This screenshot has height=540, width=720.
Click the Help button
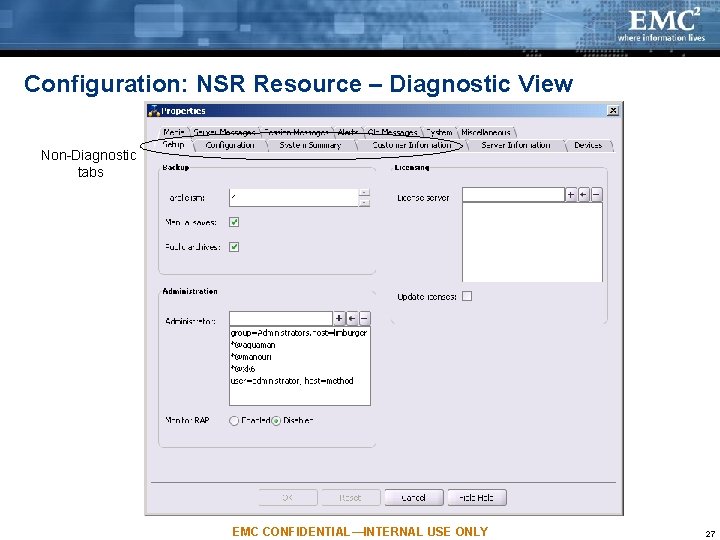click(x=477, y=497)
